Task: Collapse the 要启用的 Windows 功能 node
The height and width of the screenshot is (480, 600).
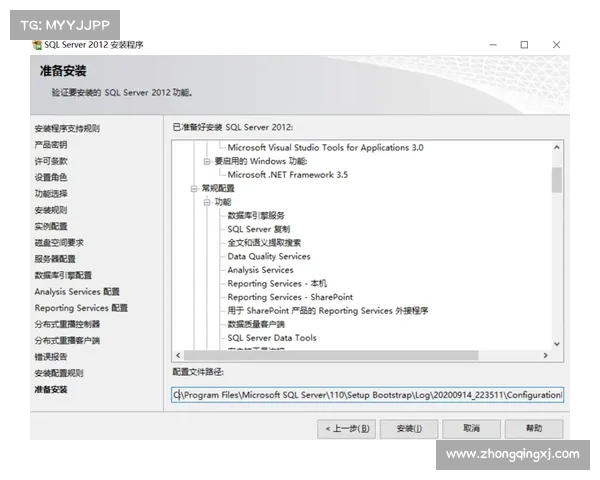Action: click(207, 162)
